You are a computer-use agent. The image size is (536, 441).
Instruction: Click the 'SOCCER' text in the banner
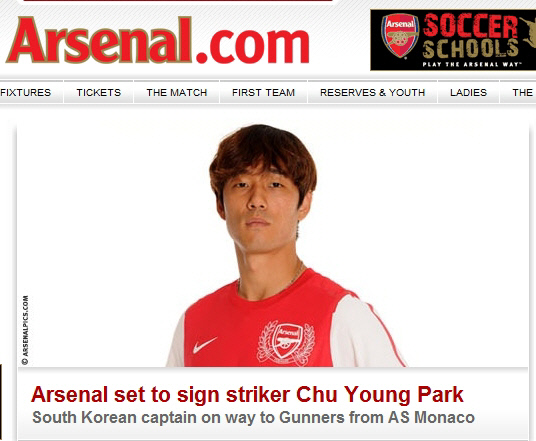pyautogui.click(x=470, y=26)
